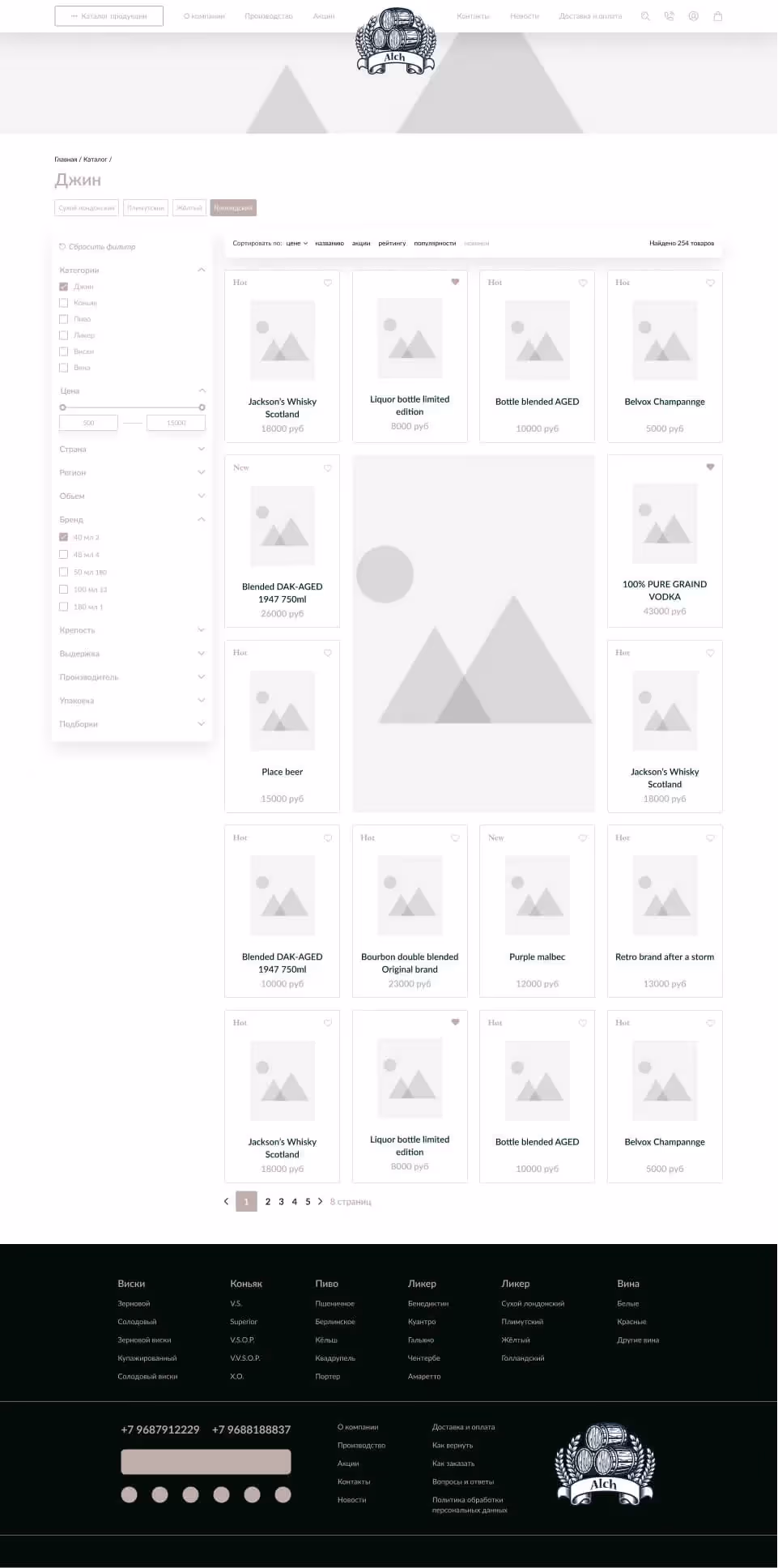778x1568 pixels.
Task: Expand the Упаковка filter section
Action: 202,700
